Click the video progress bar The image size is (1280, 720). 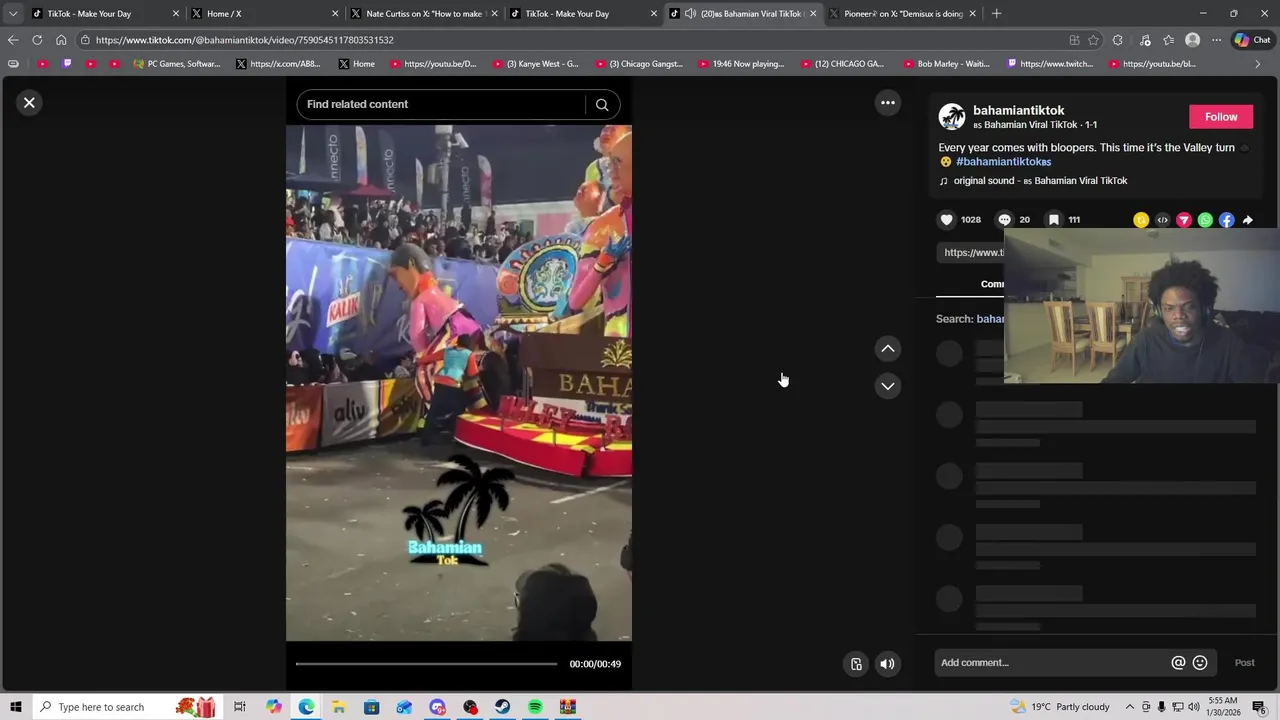pyautogui.click(x=426, y=664)
